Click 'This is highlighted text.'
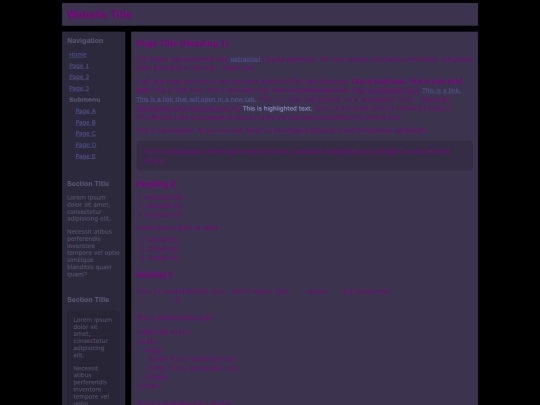 coord(277,108)
